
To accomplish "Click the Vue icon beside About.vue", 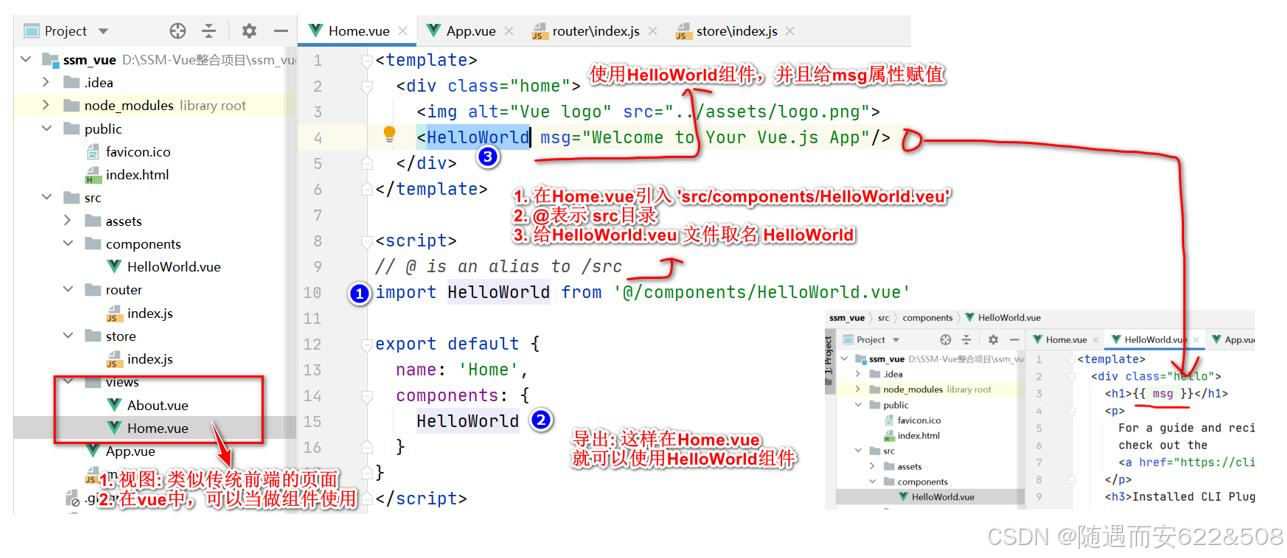I will click(x=115, y=405).
